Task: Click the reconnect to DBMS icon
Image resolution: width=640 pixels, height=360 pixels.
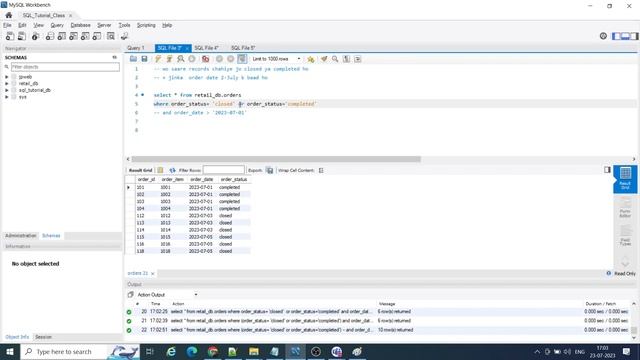Action: (124, 36)
